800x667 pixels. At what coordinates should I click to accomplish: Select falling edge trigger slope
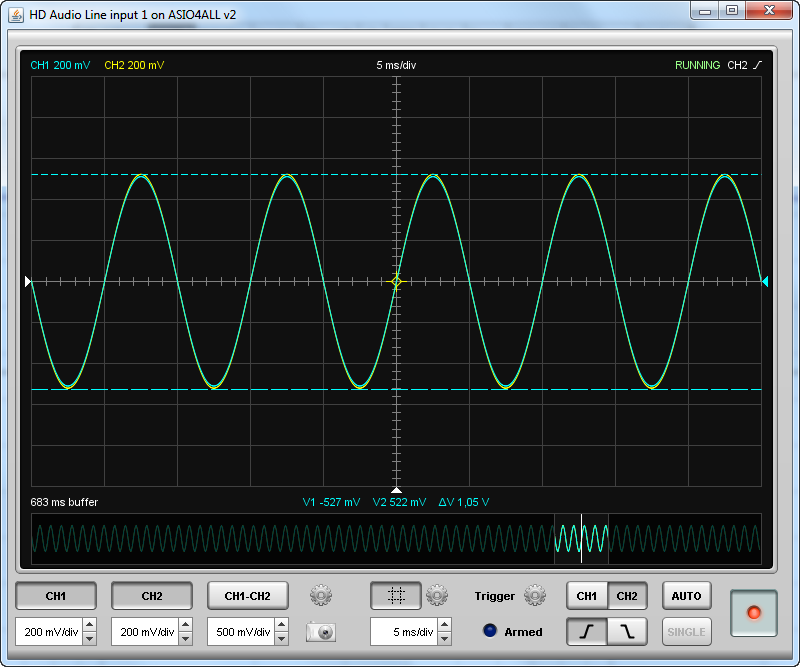point(628,632)
